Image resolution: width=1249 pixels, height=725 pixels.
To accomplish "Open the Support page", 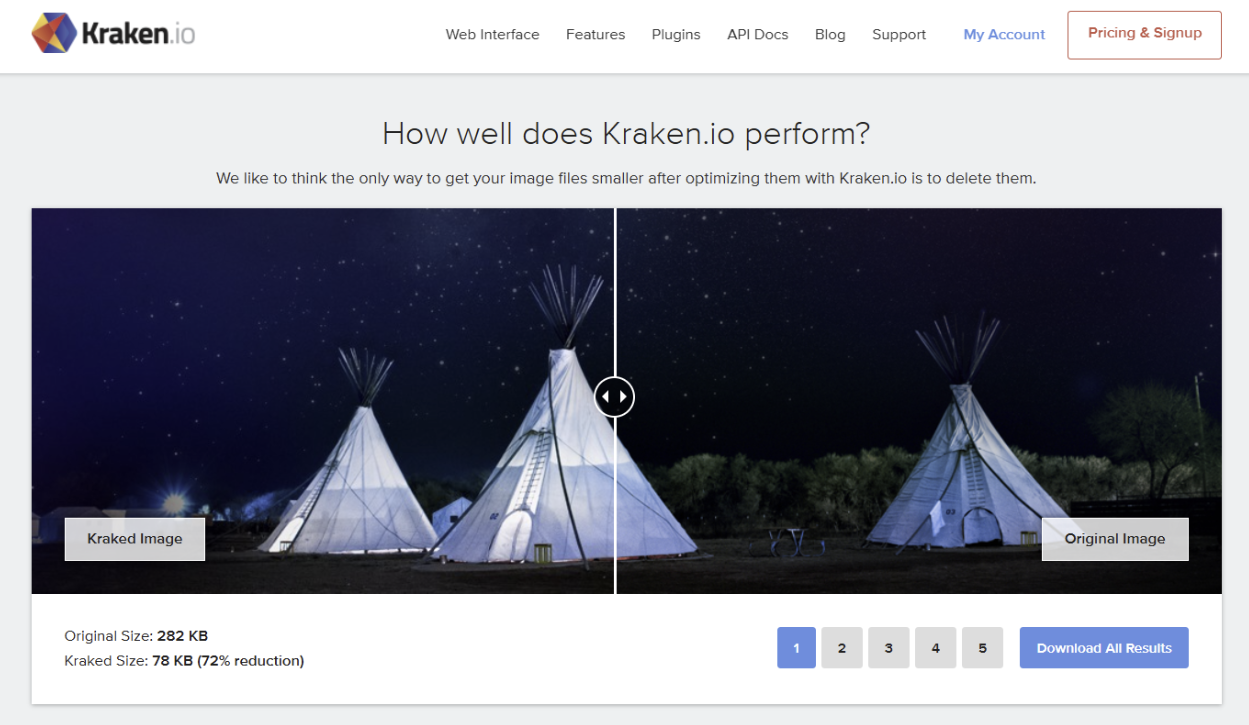I will point(899,34).
